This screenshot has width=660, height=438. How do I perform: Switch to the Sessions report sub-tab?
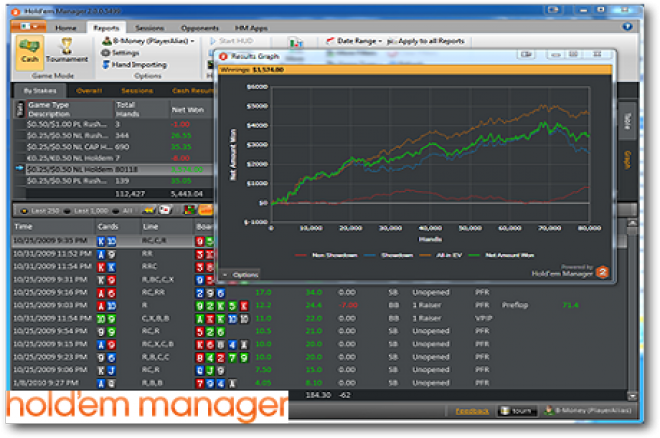pyautogui.click(x=137, y=90)
